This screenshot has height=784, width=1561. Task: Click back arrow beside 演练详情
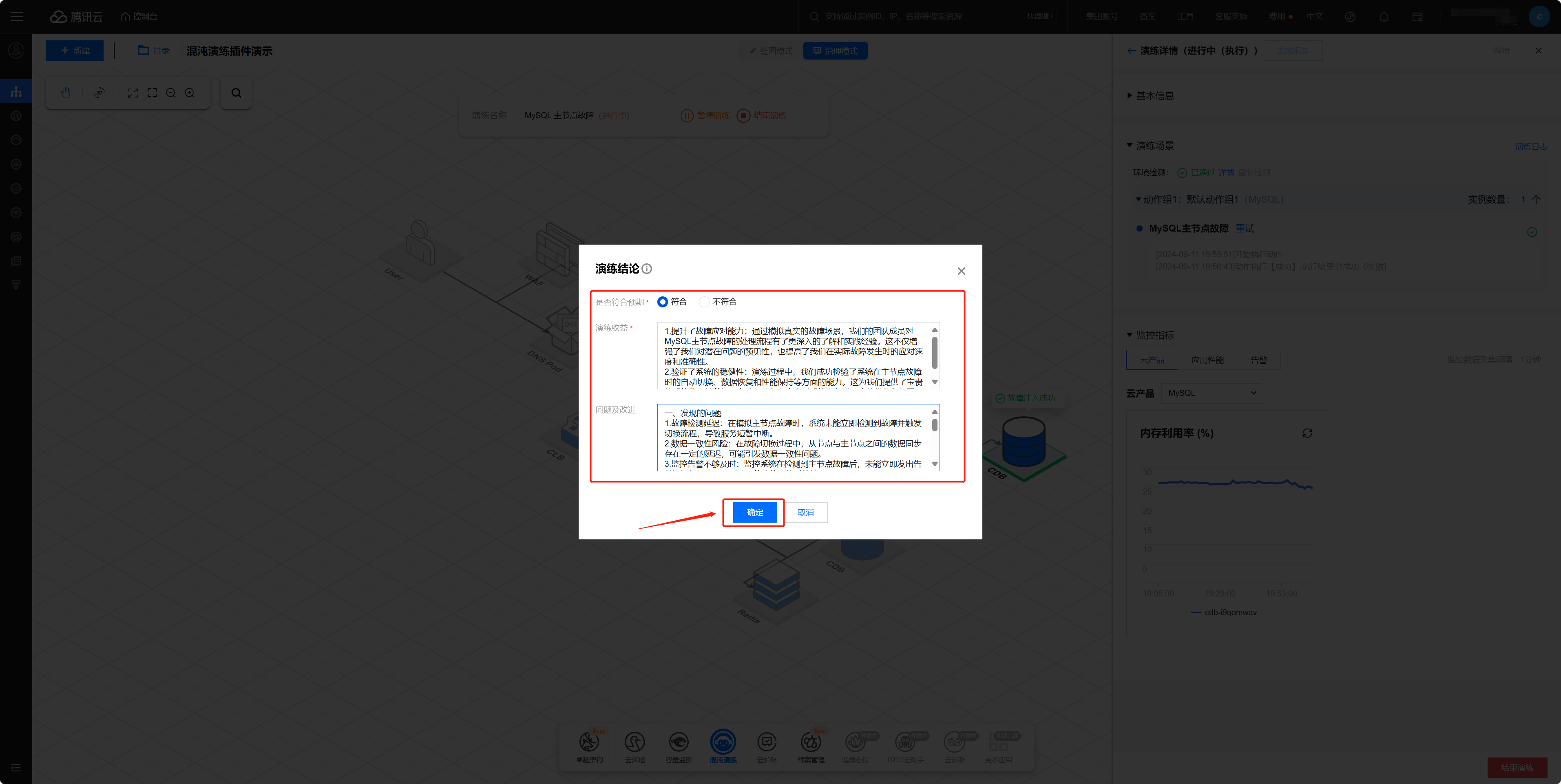click(x=1131, y=51)
